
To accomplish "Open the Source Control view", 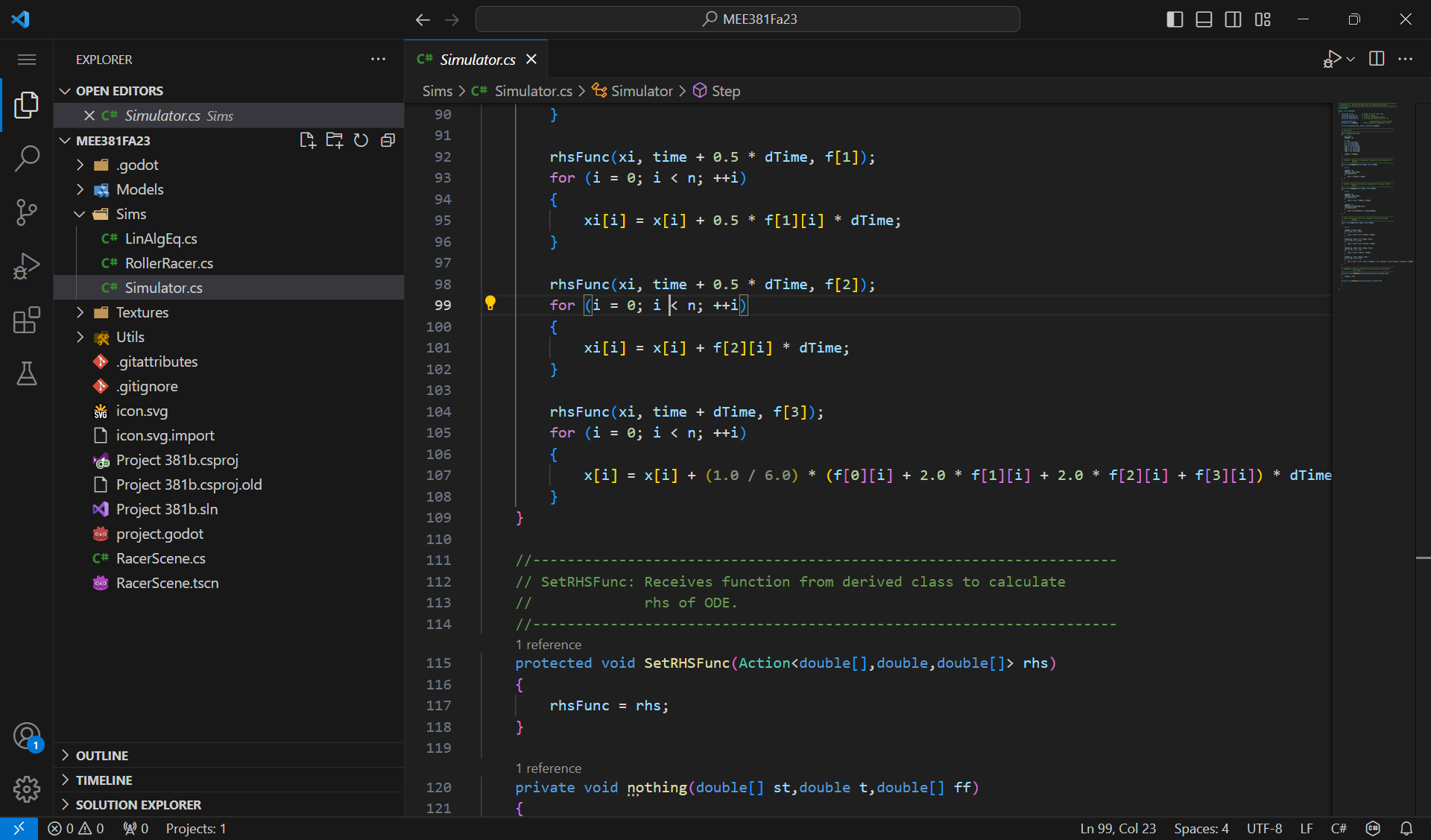I will pyautogui.click(x=27, y=212).
